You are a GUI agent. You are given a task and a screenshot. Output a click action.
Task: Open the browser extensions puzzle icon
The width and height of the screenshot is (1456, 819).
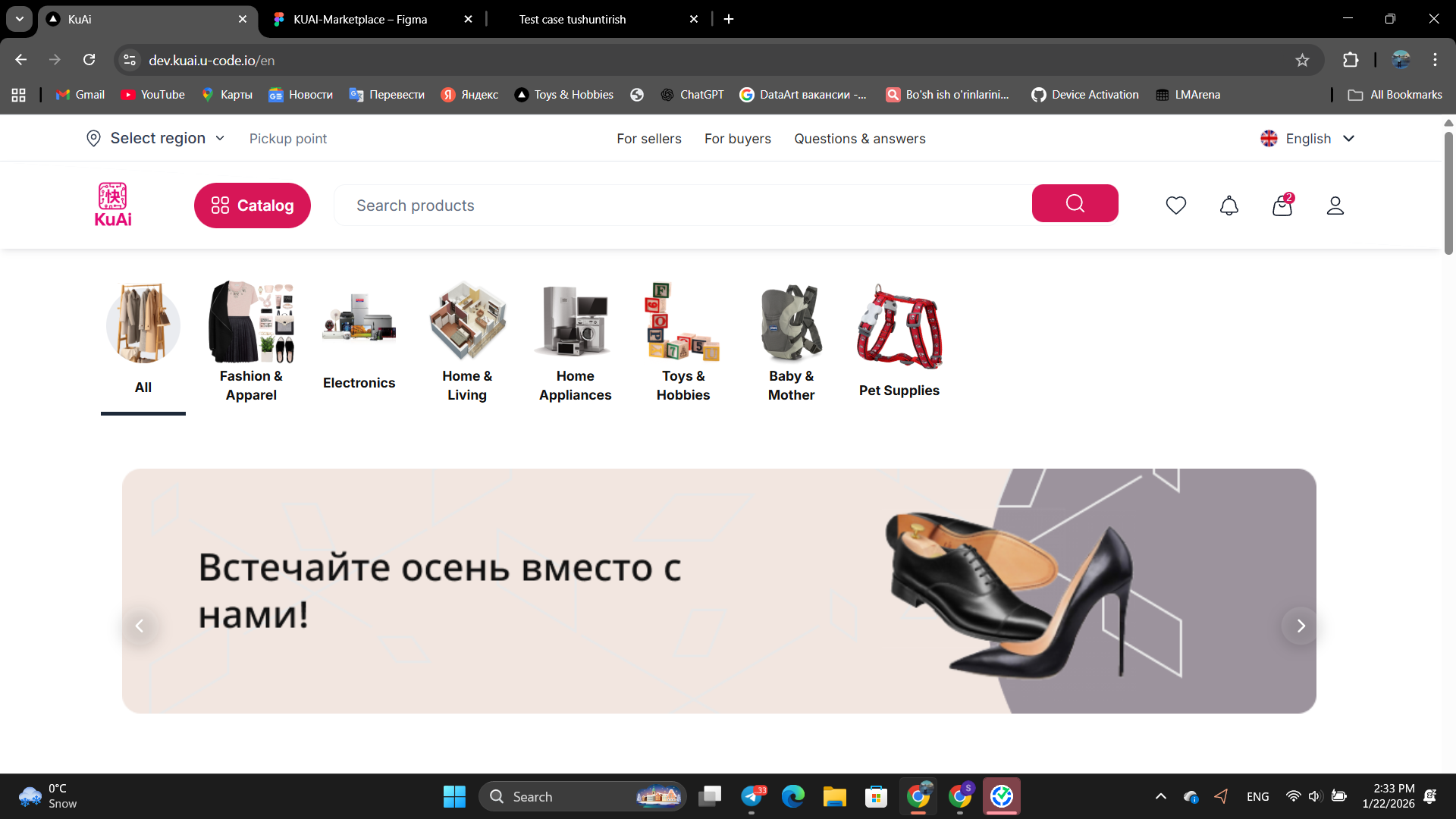tap(1351, 60)
